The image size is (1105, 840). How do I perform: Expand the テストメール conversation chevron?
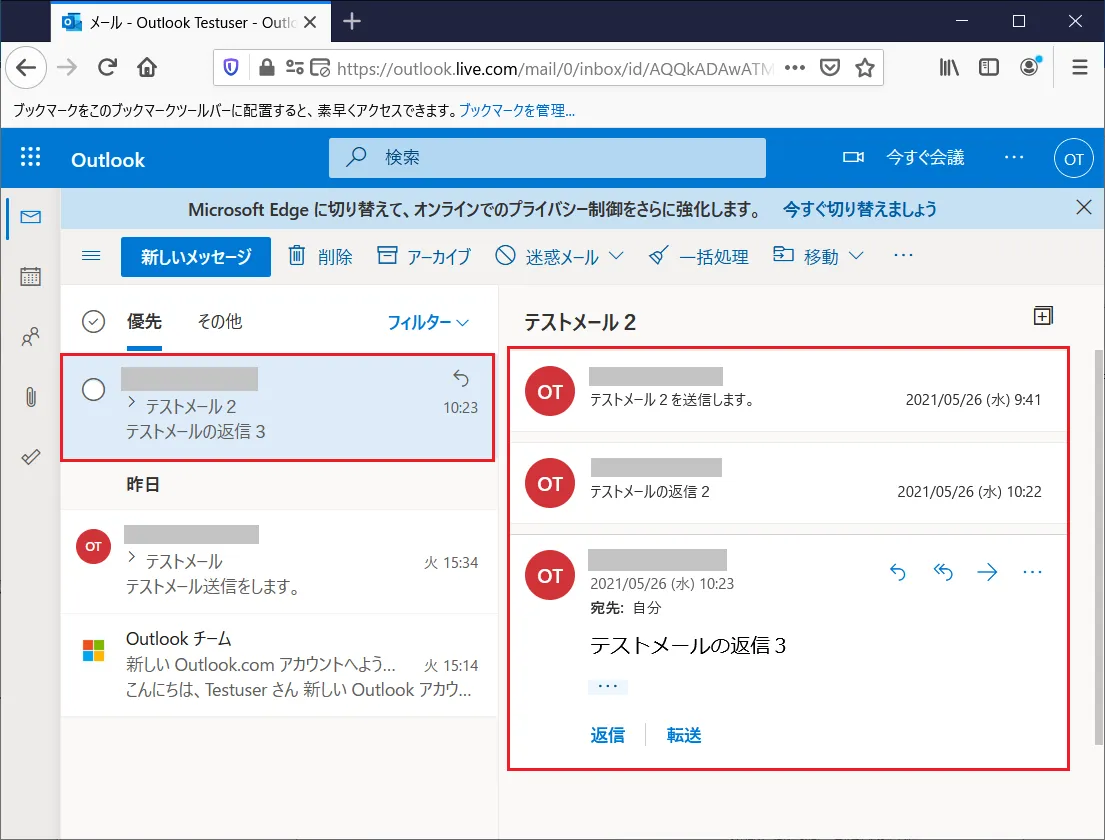click(132, 557)
